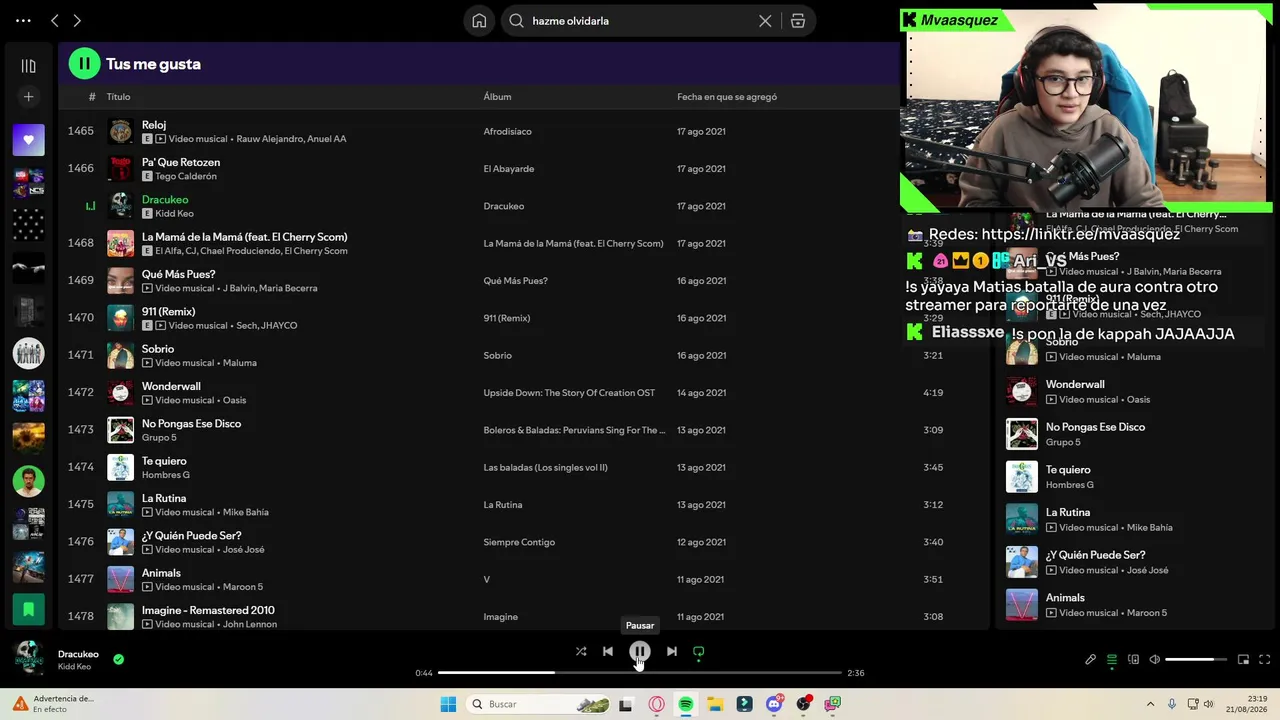
Task: Open the Kidd Keo artist link in player bar
Action: click(74, 667)
